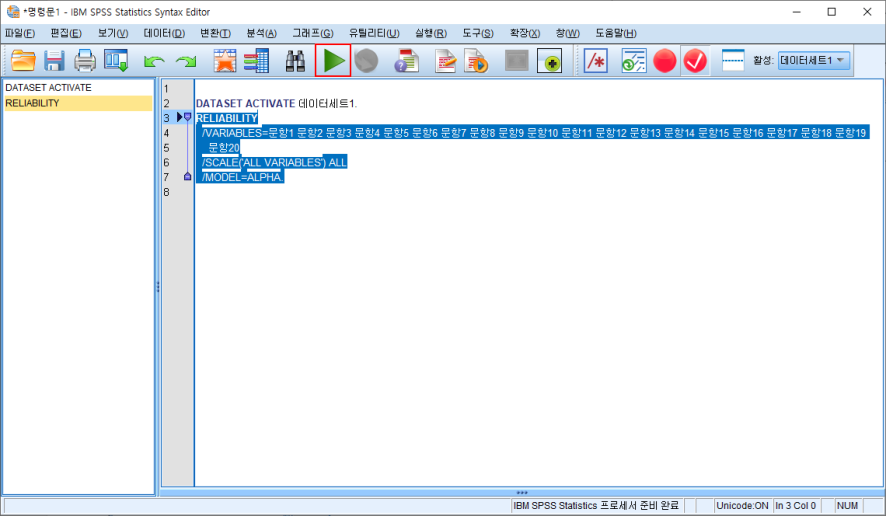Viewport: 886px width, 516px height.
Task: Save the syntax with the floppy disk icon
Action: click(x=54, y=60)
